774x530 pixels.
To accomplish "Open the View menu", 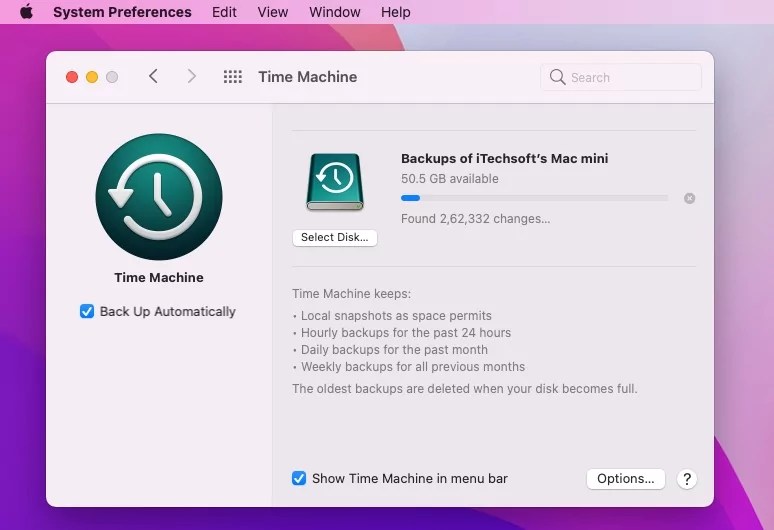I will (x=272, y=12).
